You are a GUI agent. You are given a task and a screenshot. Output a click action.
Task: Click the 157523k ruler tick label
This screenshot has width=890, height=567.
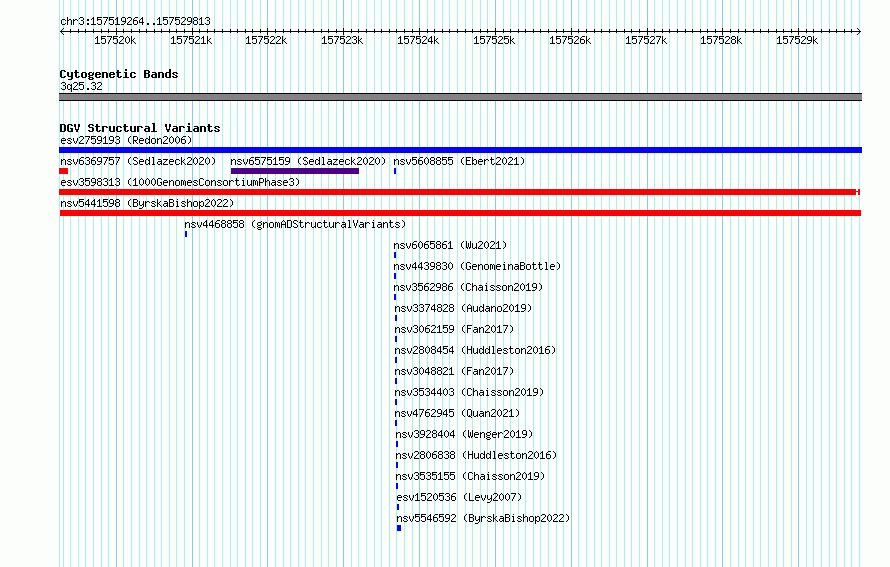342,40
